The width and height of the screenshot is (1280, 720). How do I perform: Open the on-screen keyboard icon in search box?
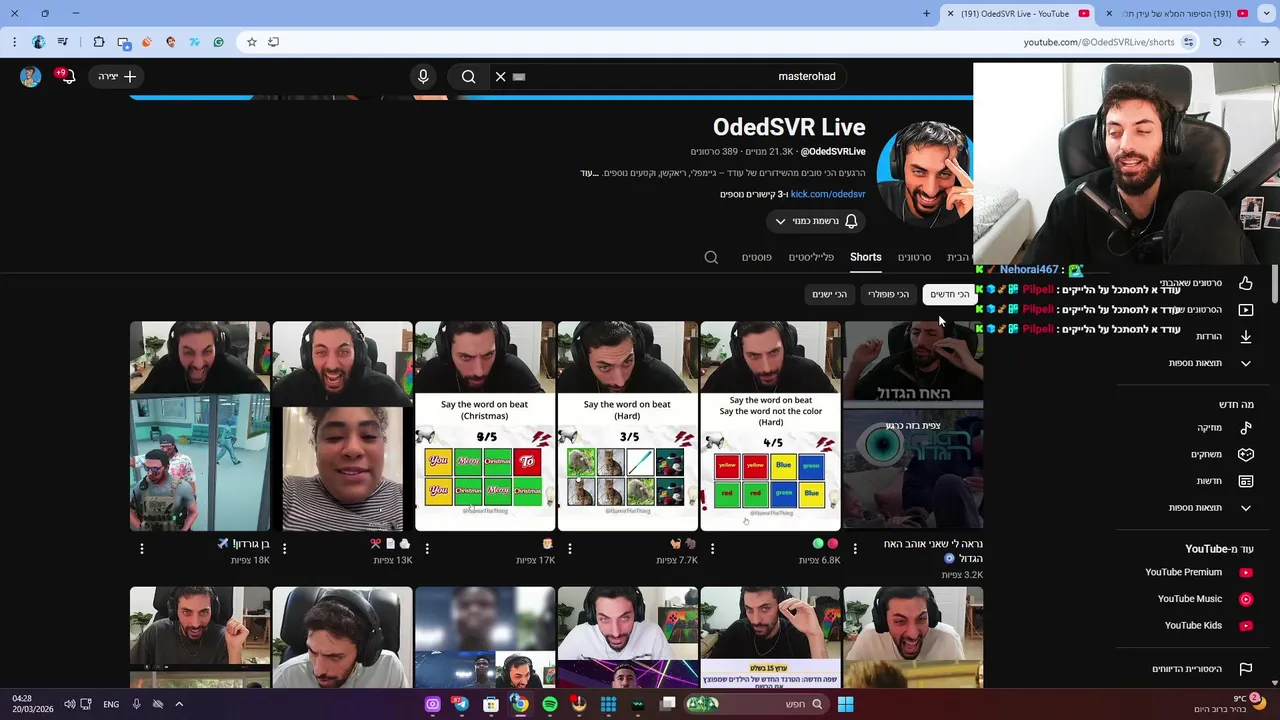pyautogui.click(x=519, y=76)
